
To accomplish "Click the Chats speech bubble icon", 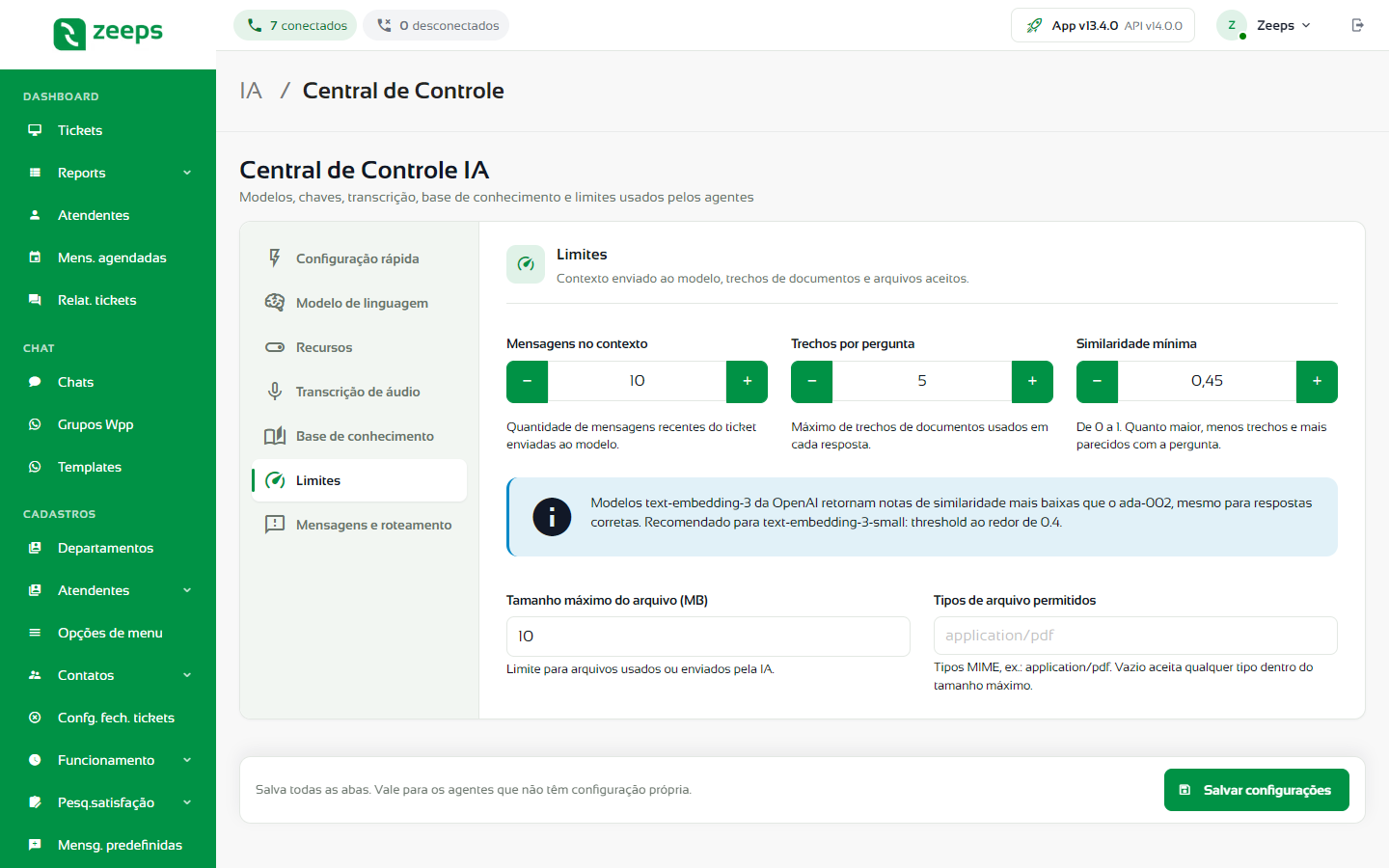I will point(35,382).
